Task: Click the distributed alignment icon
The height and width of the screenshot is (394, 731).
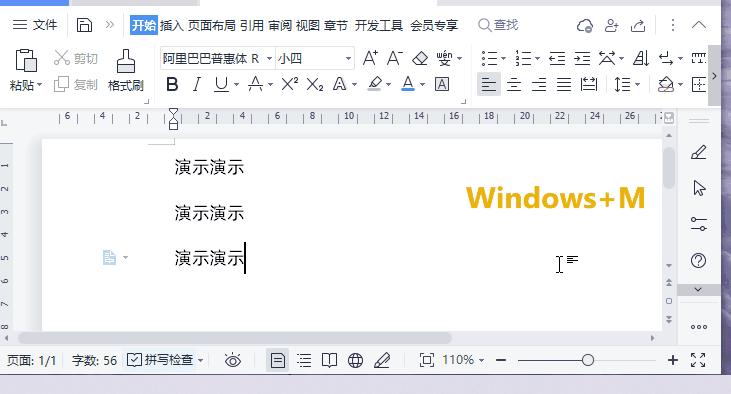Action: click(x=589, y=85)
